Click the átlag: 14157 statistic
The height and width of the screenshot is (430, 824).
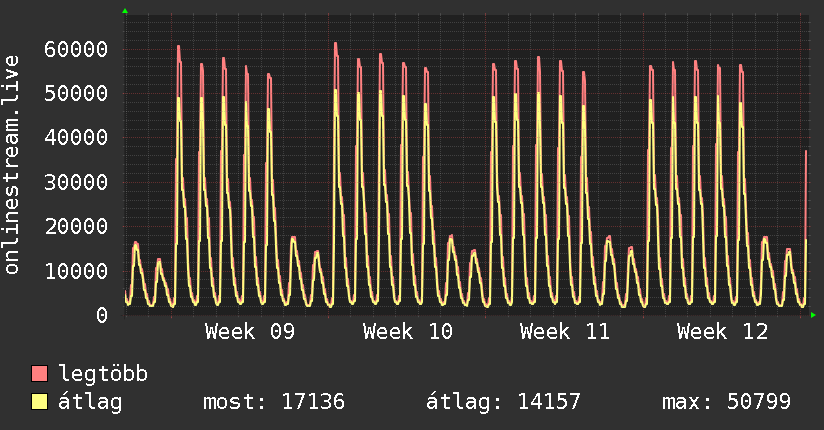[503, 402]
